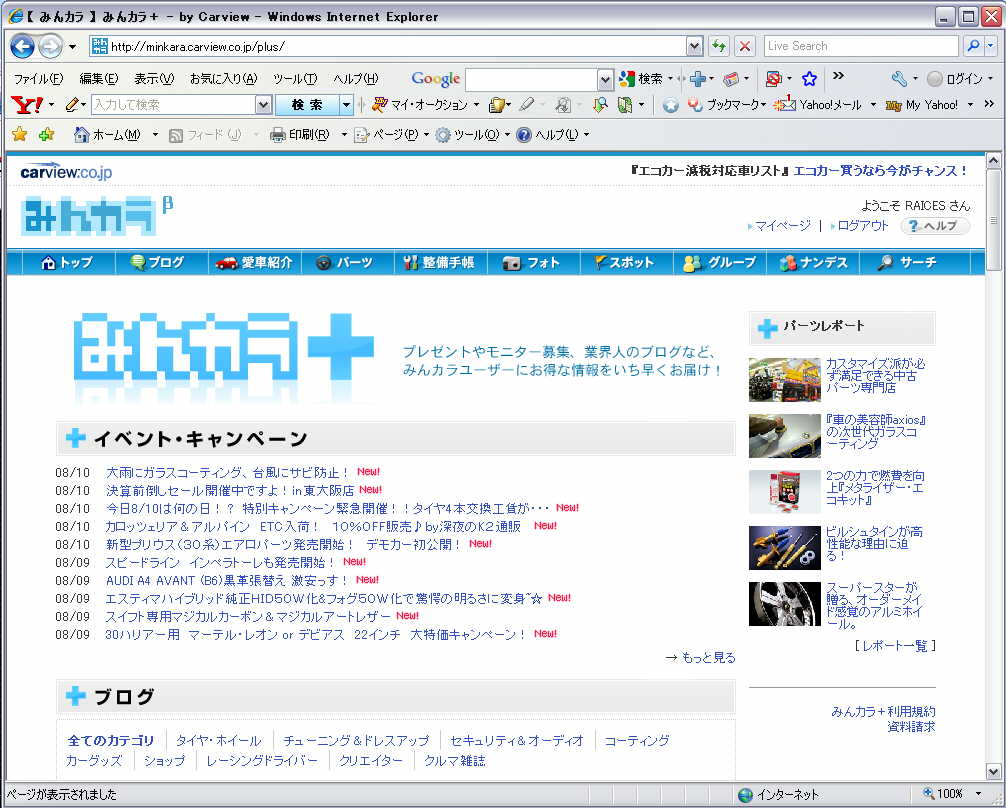This screenshot has width=1006, height=808.
Task: Open the Google search box dropdown
Action: [x=605, y=80]
